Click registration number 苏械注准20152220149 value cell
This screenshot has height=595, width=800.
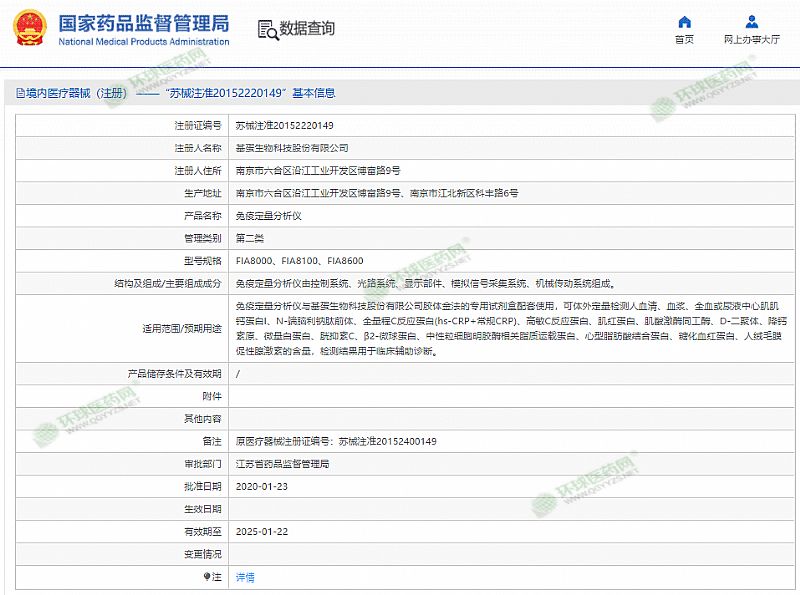(x=284, y=125)
